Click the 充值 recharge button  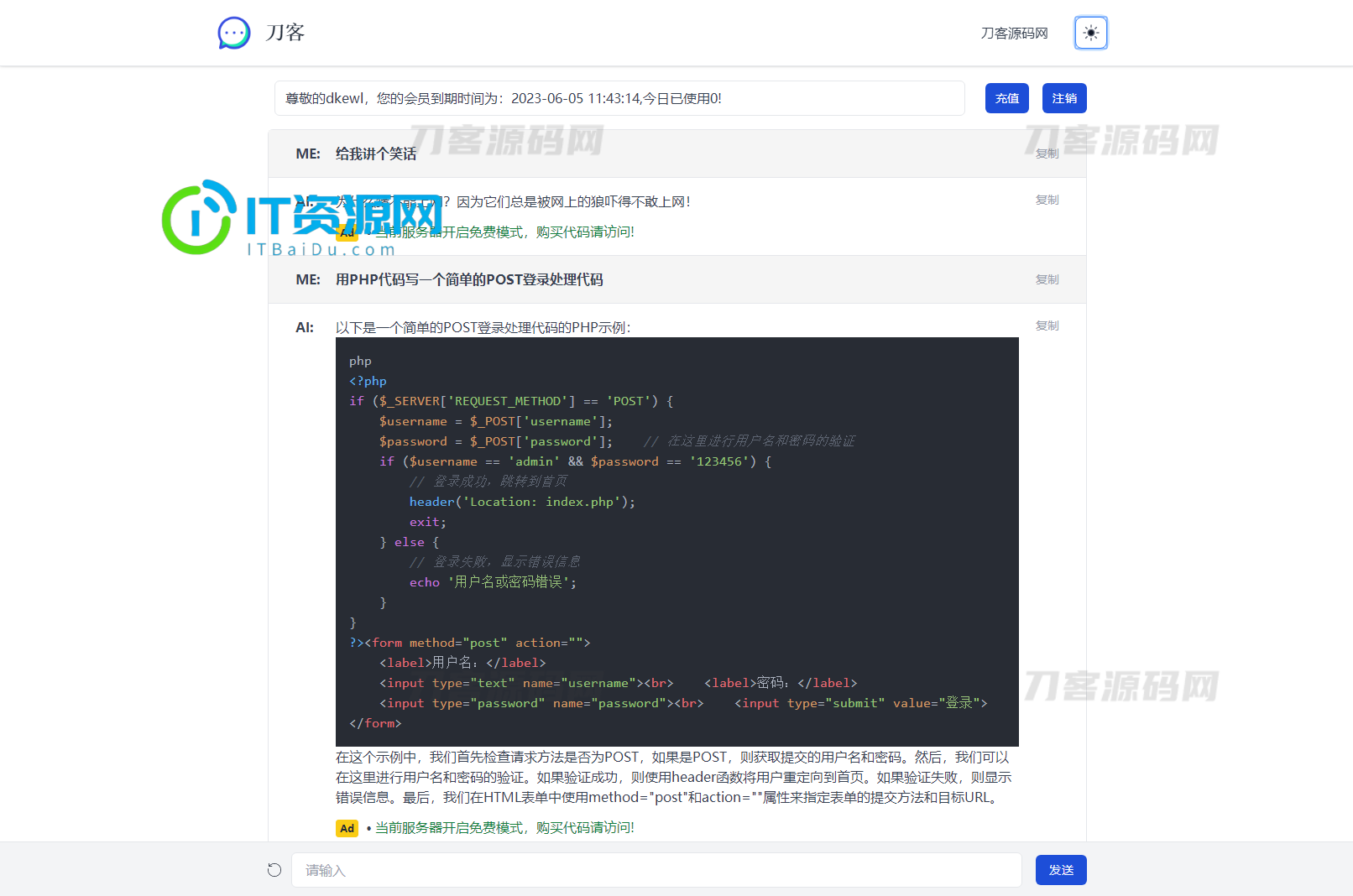(x=1007, y=98)
